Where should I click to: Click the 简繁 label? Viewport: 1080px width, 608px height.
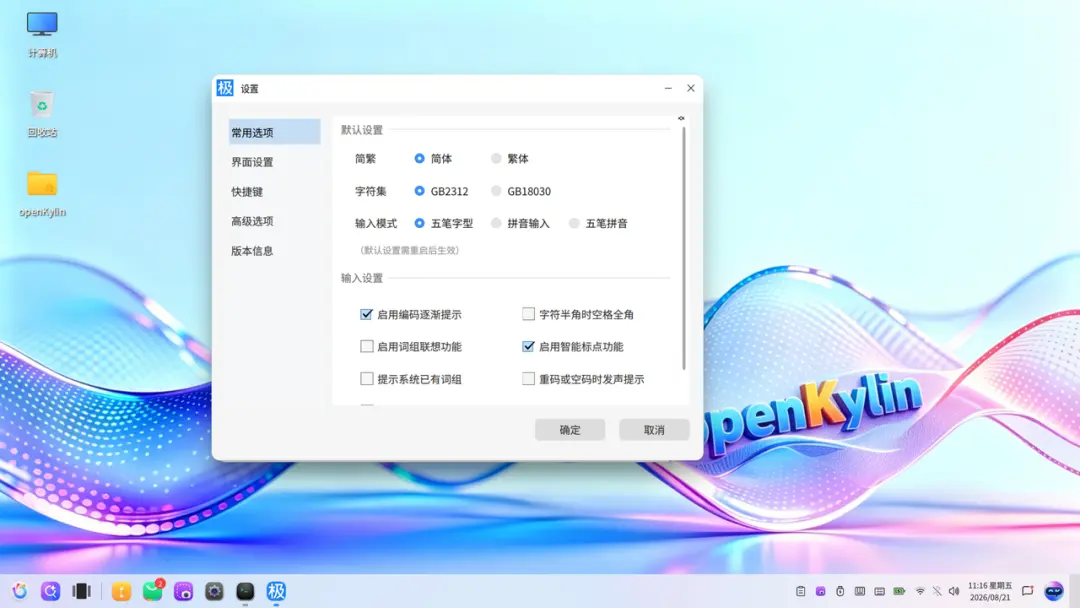[365, 158]
